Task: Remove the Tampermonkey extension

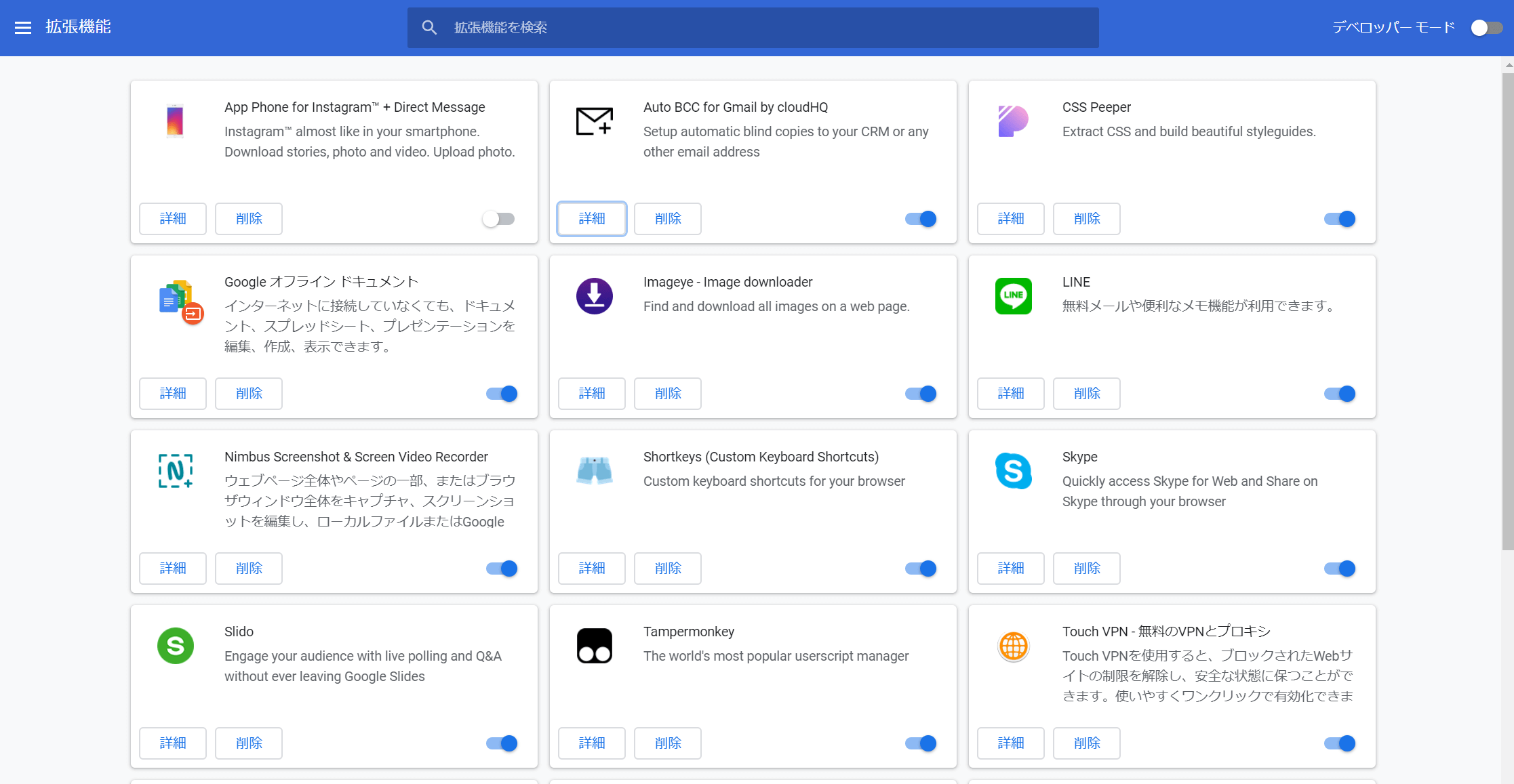Action: point(668,743)
